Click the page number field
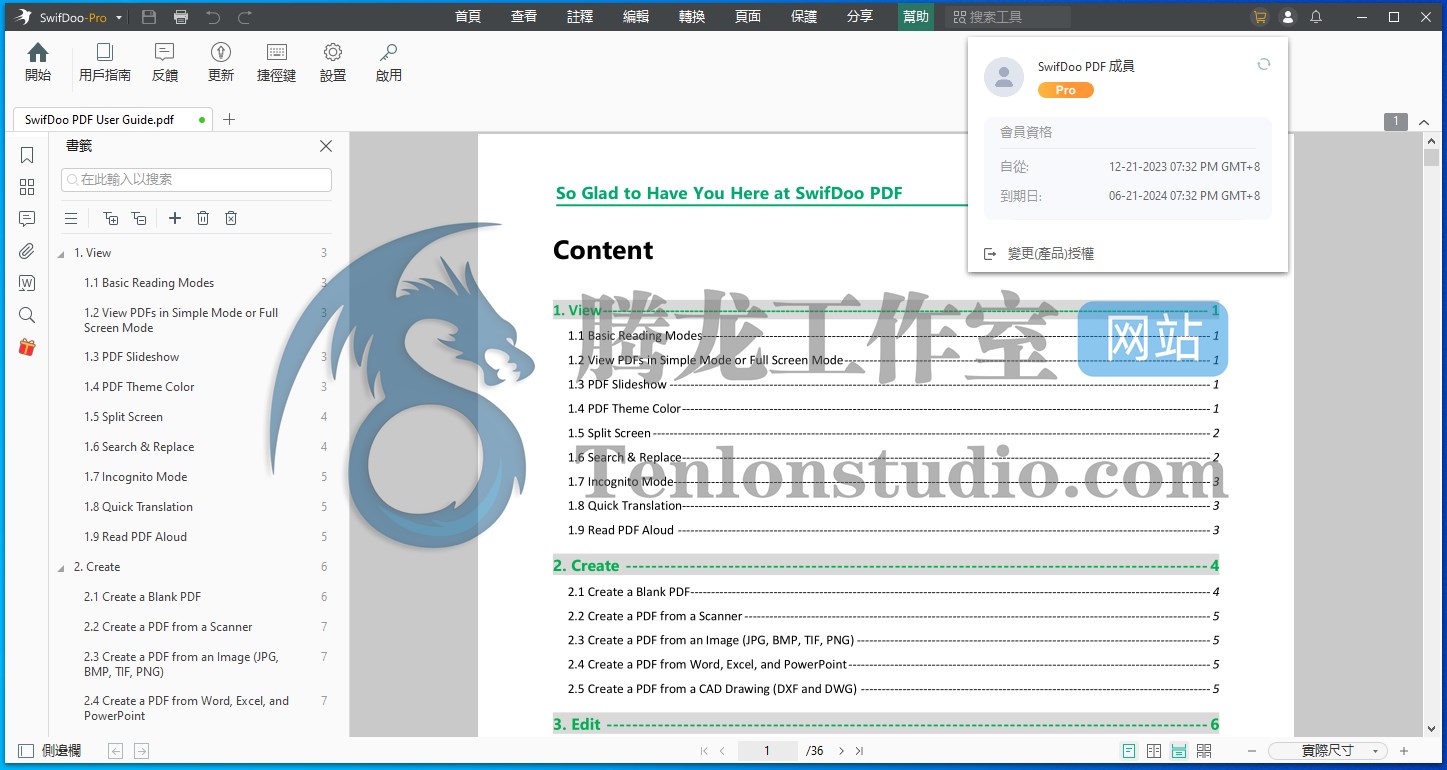 click(x=767, y=750)
